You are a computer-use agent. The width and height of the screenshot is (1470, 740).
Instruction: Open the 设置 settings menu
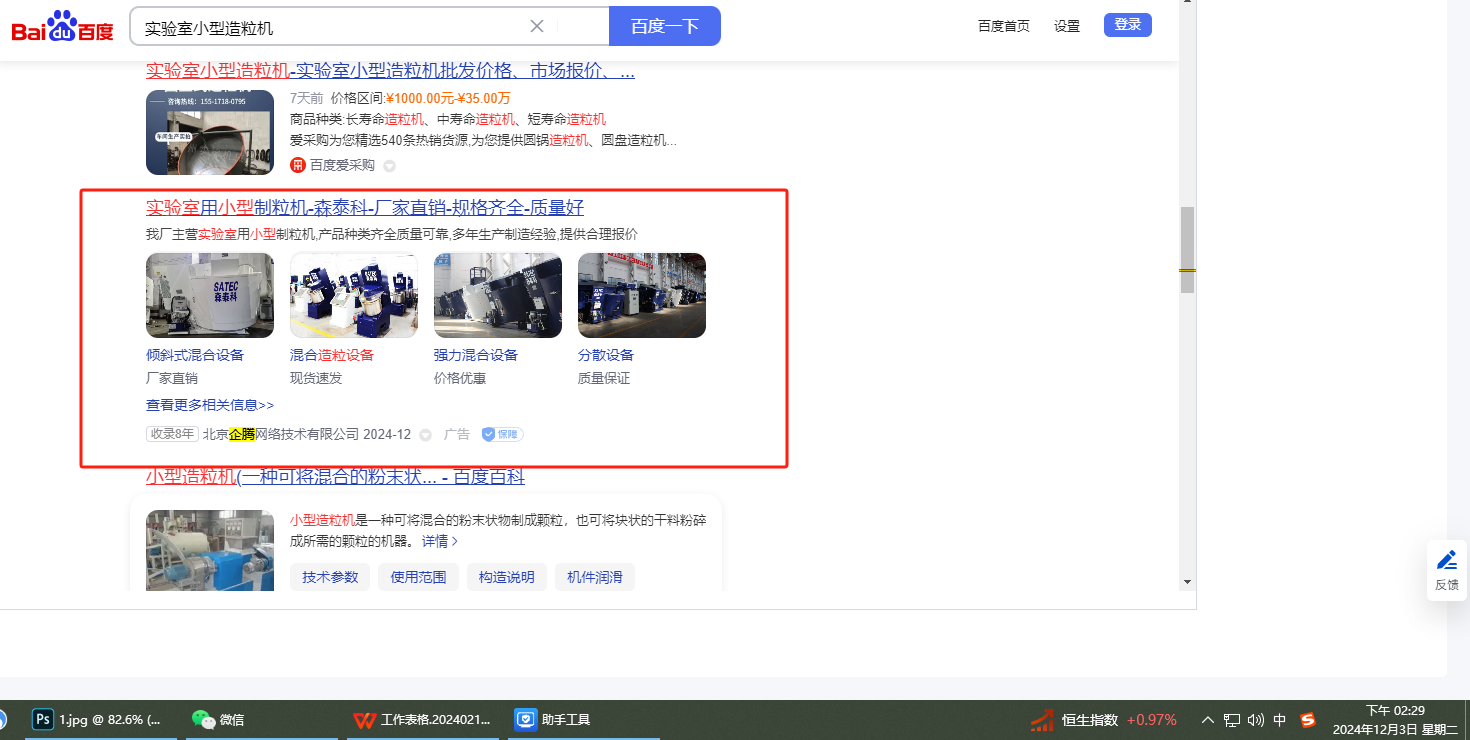[x=1067, y=26]
